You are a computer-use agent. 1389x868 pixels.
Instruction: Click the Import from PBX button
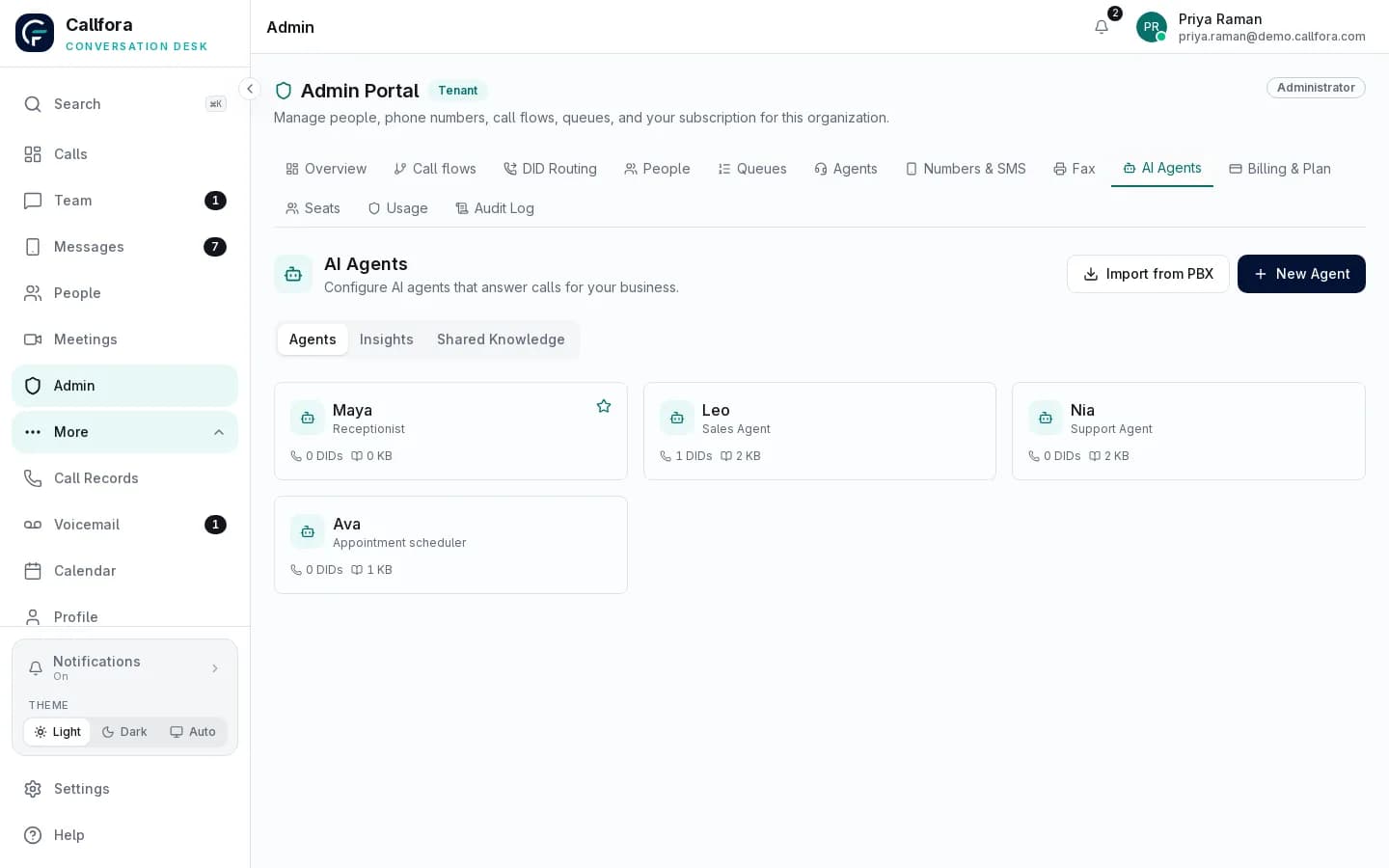(x=1148, y=274)
